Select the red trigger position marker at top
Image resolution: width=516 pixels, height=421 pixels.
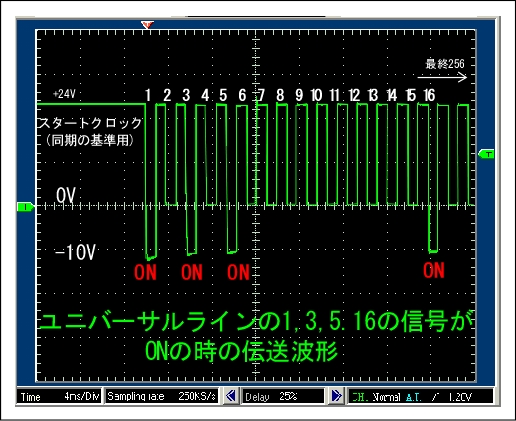[x=147, y=25]
